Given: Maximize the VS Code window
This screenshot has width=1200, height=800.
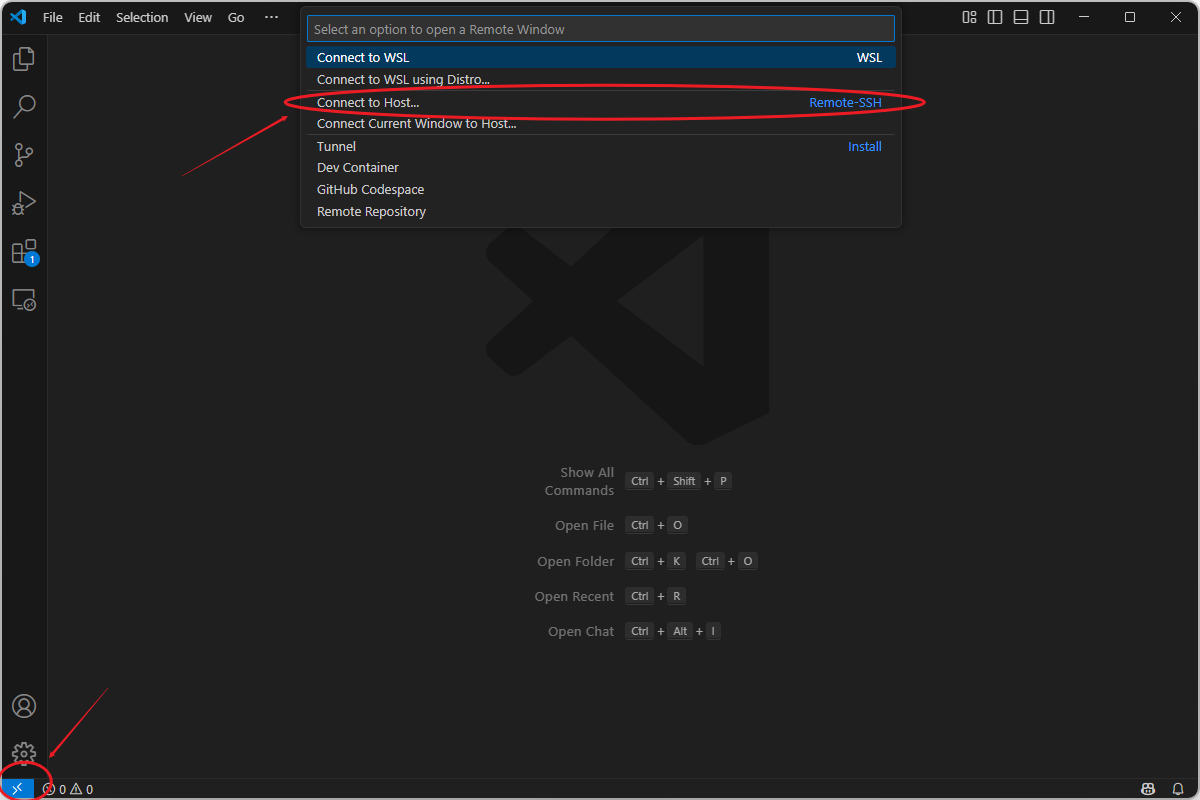Looking at the screenshot, I should click(x=1130, y=17).
